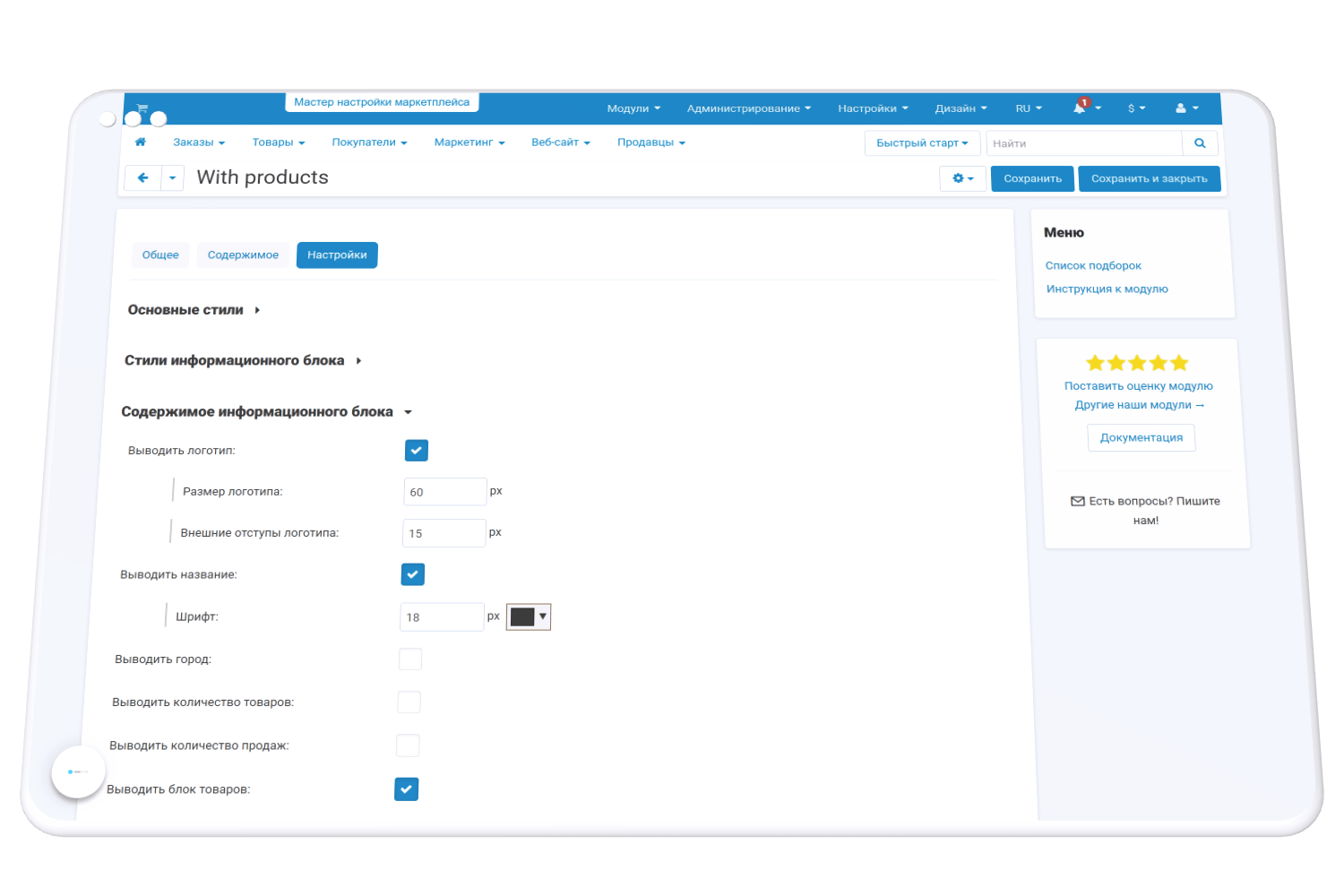Open the shopping cart icon at top left
The height and width of the screenshot is (896, 1344).
142,108
